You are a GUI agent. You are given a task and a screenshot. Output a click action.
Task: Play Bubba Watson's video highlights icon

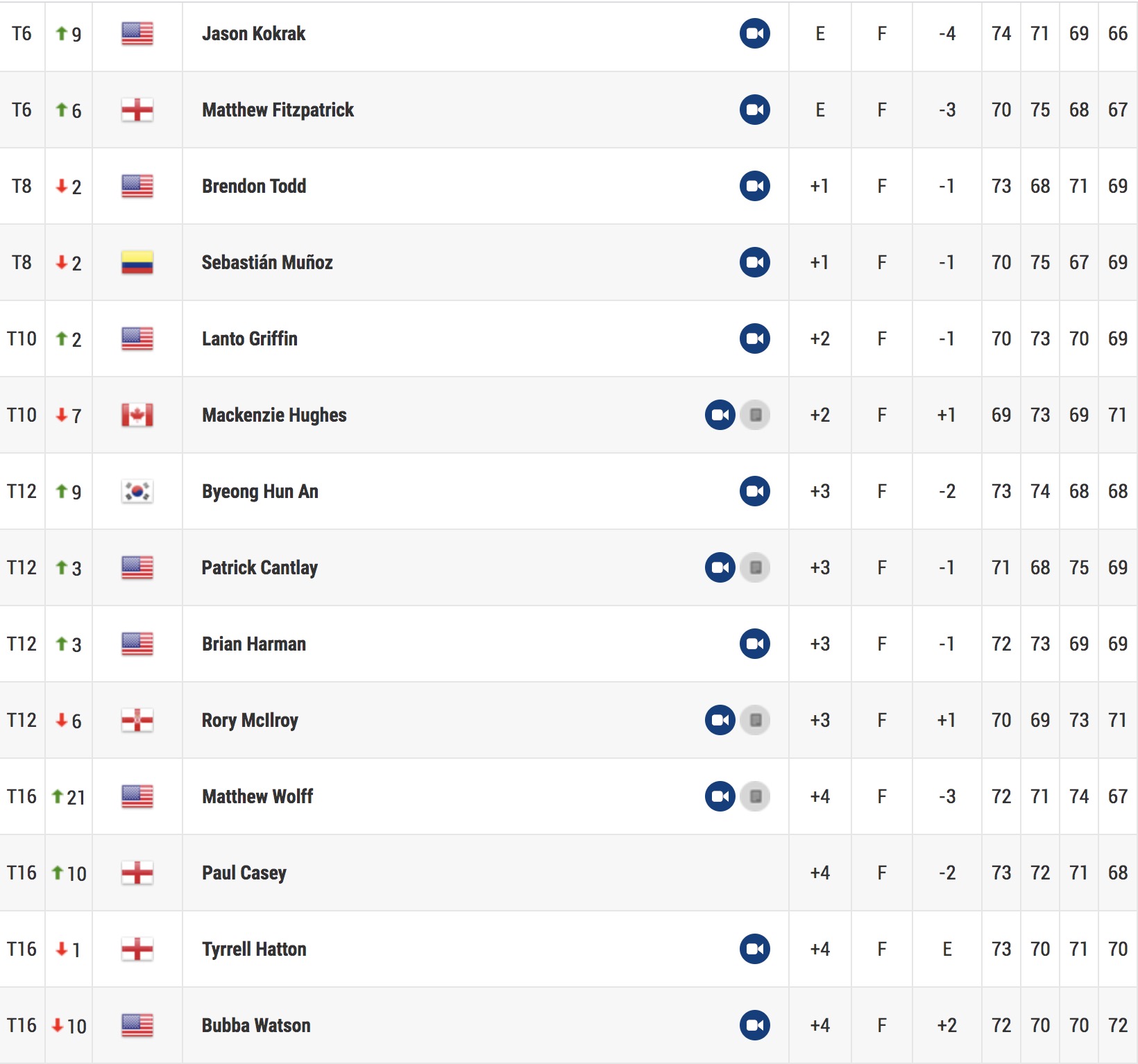pos(755,1025)
